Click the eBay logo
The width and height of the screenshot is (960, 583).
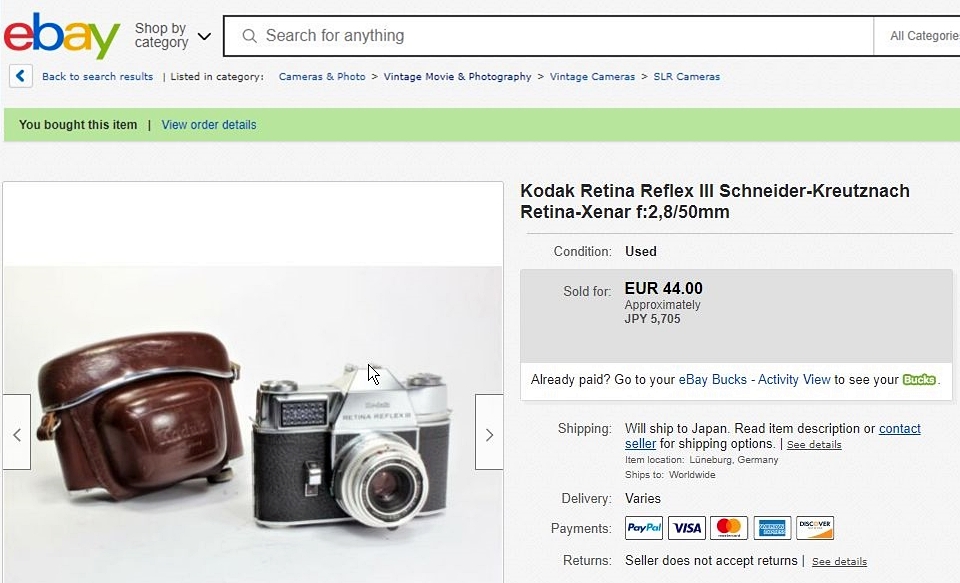click(62, 36)
